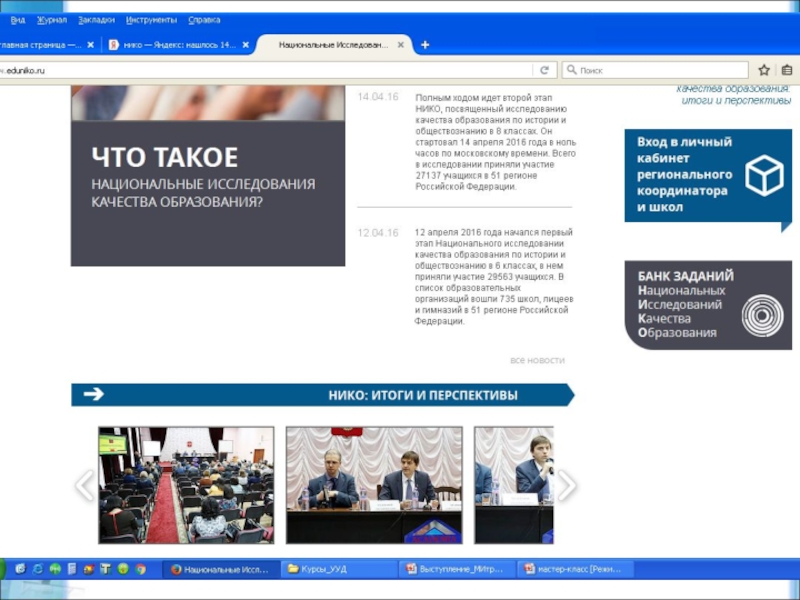
Task: Open Internet Explorer from quick launch
Action: pos(38,569)
